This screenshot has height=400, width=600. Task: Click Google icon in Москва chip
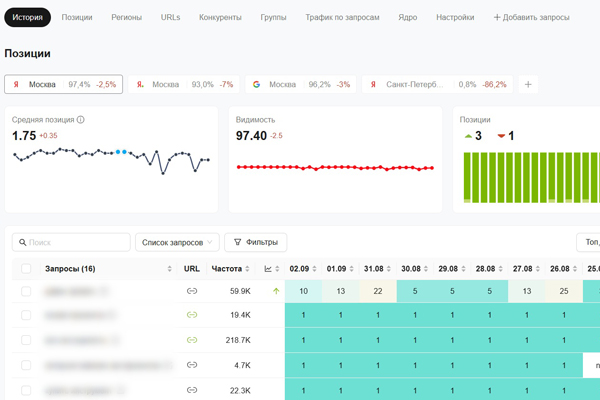click(256, 84)
